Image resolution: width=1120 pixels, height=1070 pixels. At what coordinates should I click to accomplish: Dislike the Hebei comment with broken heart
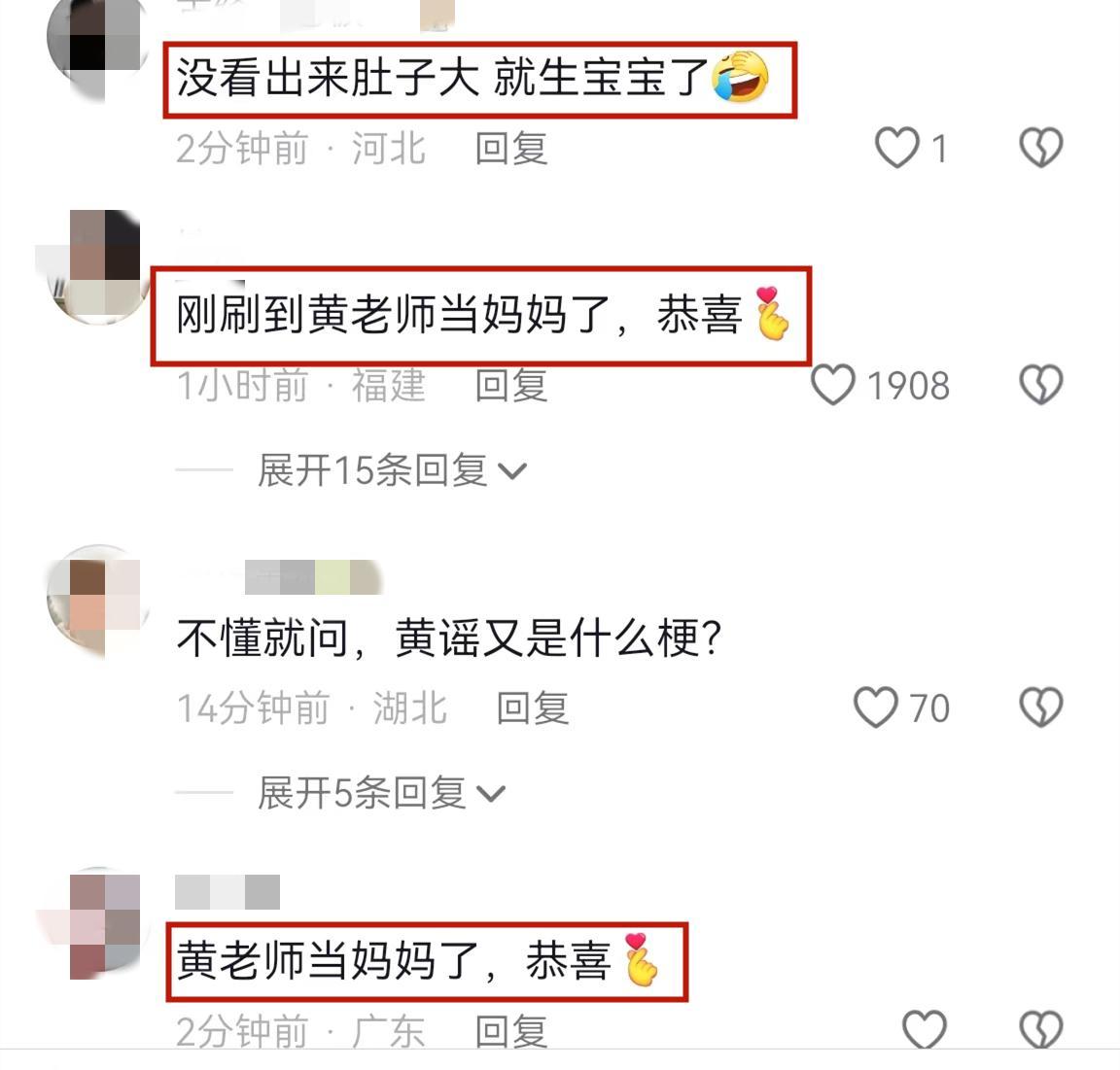(1040, 147)
